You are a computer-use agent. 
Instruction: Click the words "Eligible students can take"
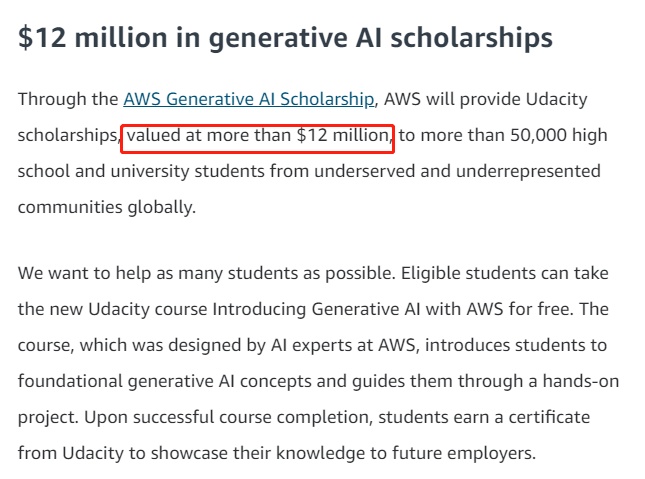click(x=505, y=273)
